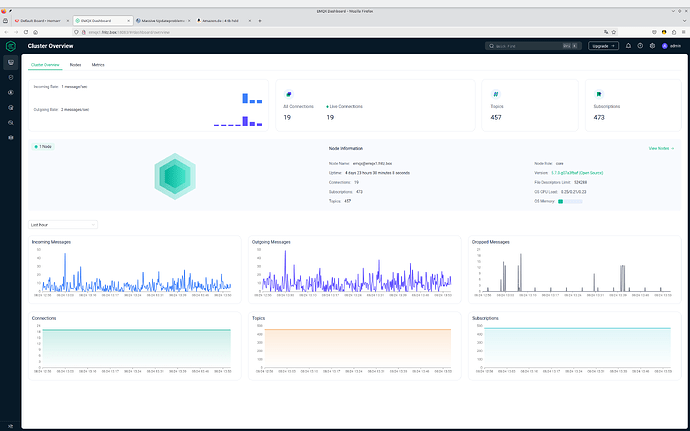Click the hexagon node graphic

click(175, 176)
